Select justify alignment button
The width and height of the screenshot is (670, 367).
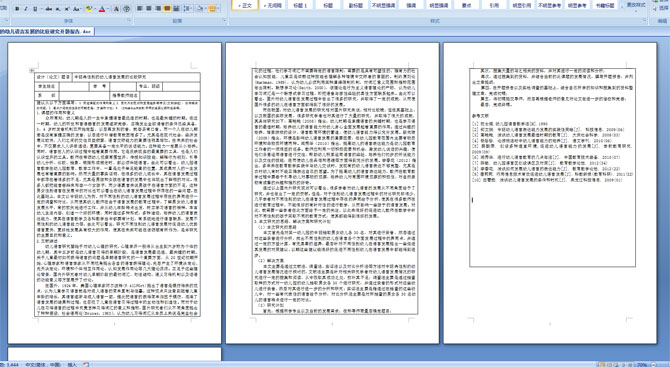click(167, 8)
